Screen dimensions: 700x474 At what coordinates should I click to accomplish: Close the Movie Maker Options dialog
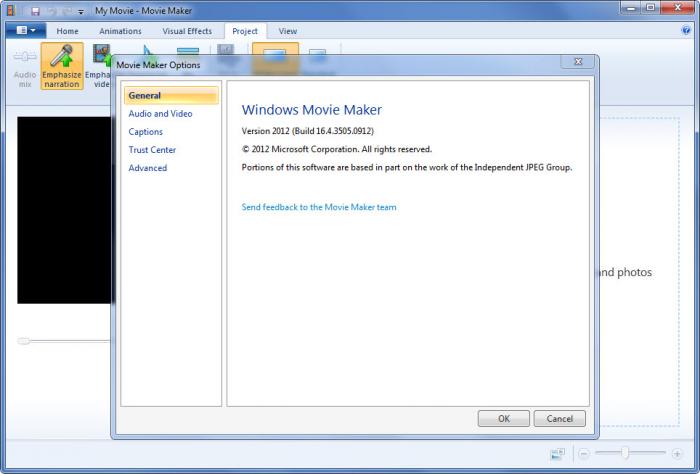click(578, 62)
